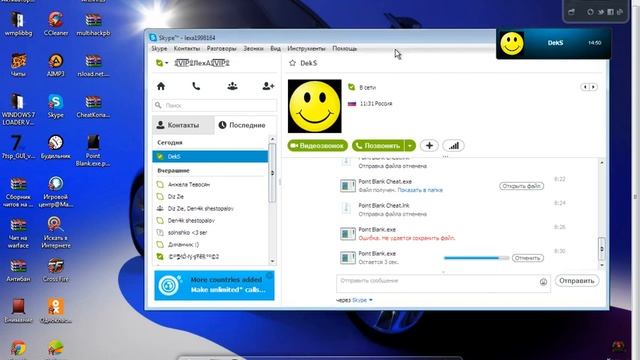
Task: Click the create group icon
Action: point(232,86)
